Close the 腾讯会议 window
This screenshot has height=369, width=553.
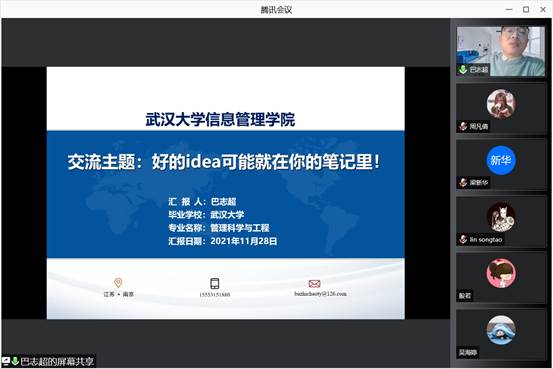pos(543,10)
